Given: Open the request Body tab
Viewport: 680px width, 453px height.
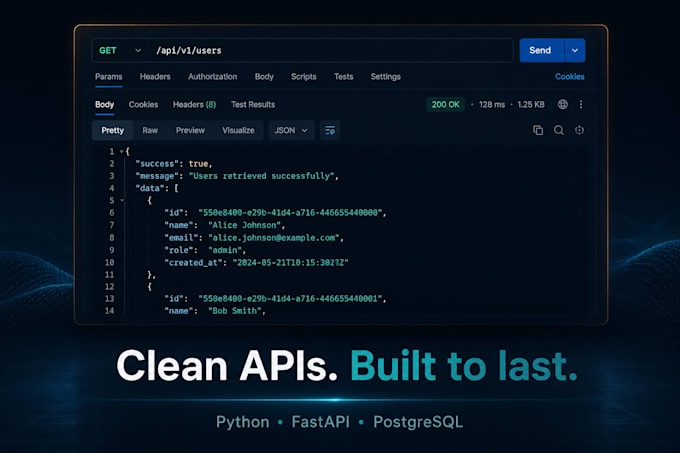Looking at the screenshot, I should point(264,77).
